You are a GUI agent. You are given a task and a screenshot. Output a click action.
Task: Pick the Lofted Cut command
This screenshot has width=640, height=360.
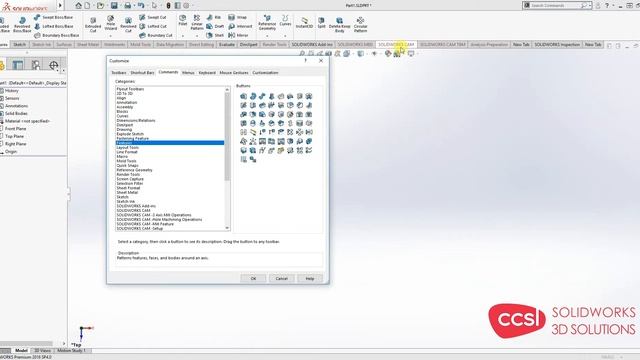click(153, 26)
